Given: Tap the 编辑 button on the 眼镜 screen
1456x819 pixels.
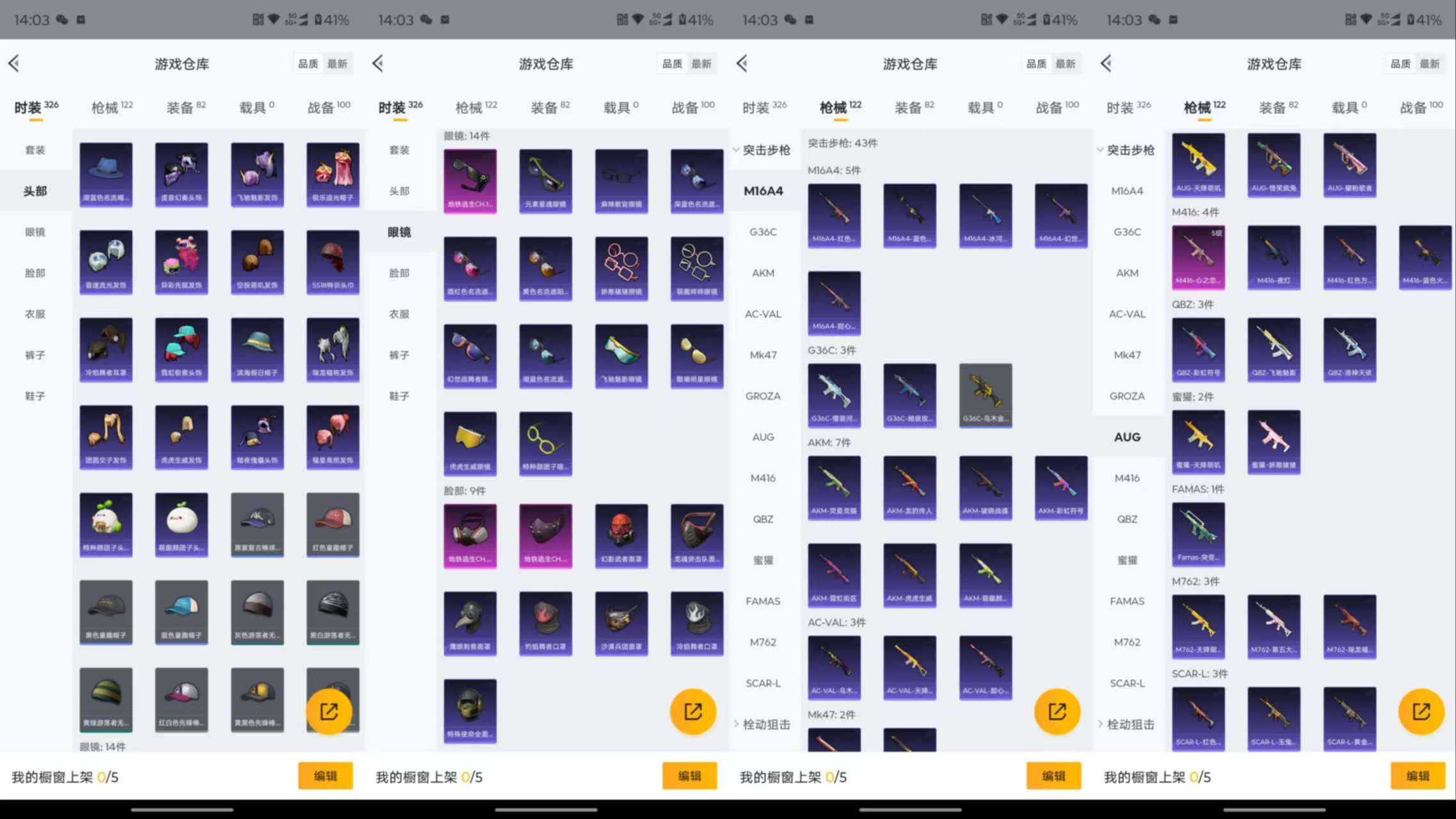Looking at the screenshot, I should point(690,776).
